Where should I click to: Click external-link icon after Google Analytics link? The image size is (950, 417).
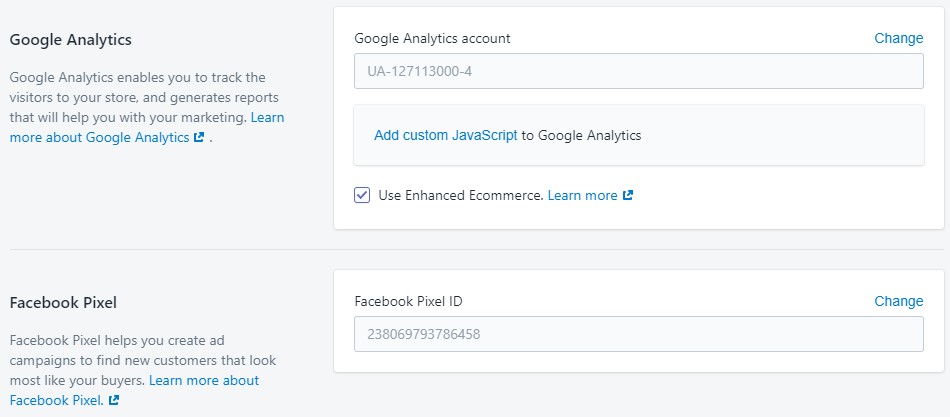(199, 138)
